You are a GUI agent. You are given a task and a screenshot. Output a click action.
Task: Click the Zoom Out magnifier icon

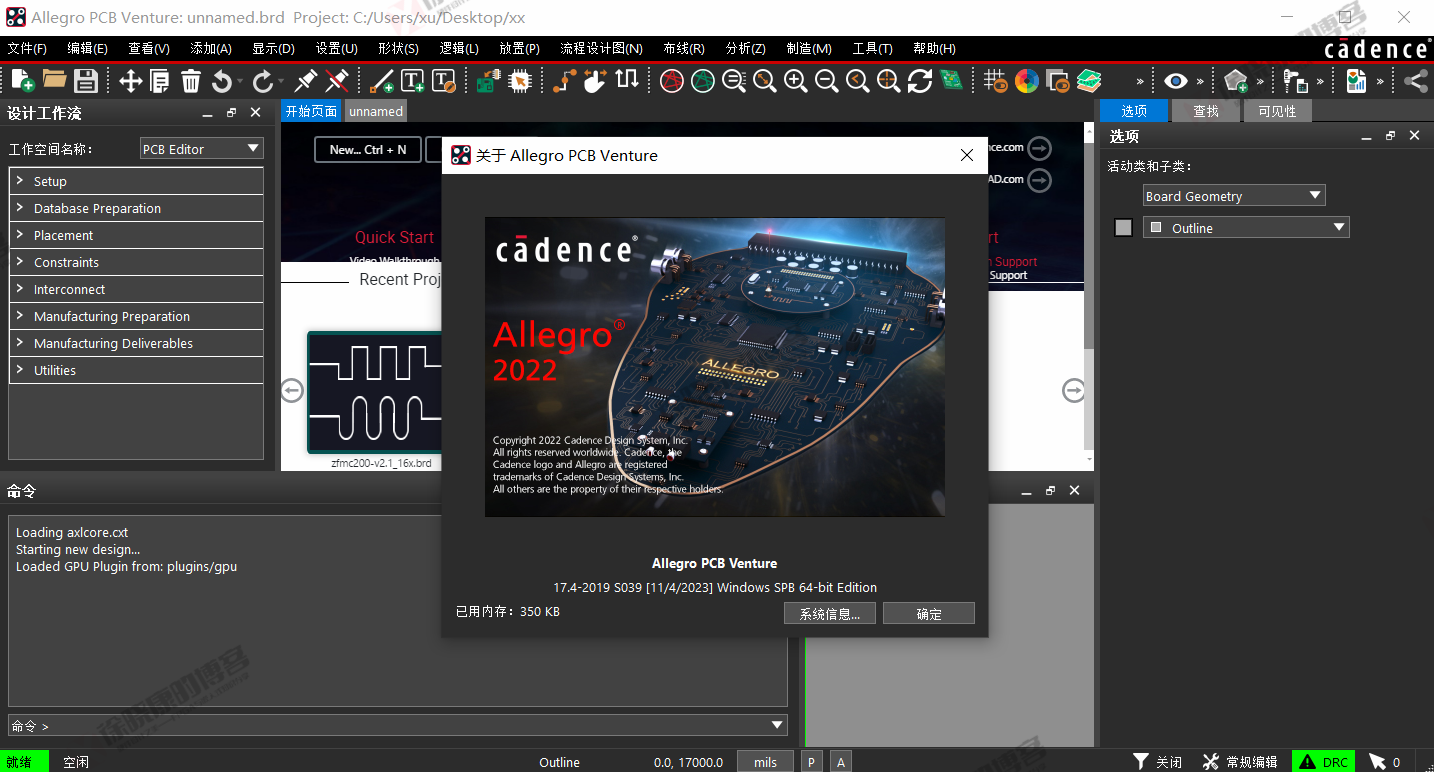tap(827, 81)
